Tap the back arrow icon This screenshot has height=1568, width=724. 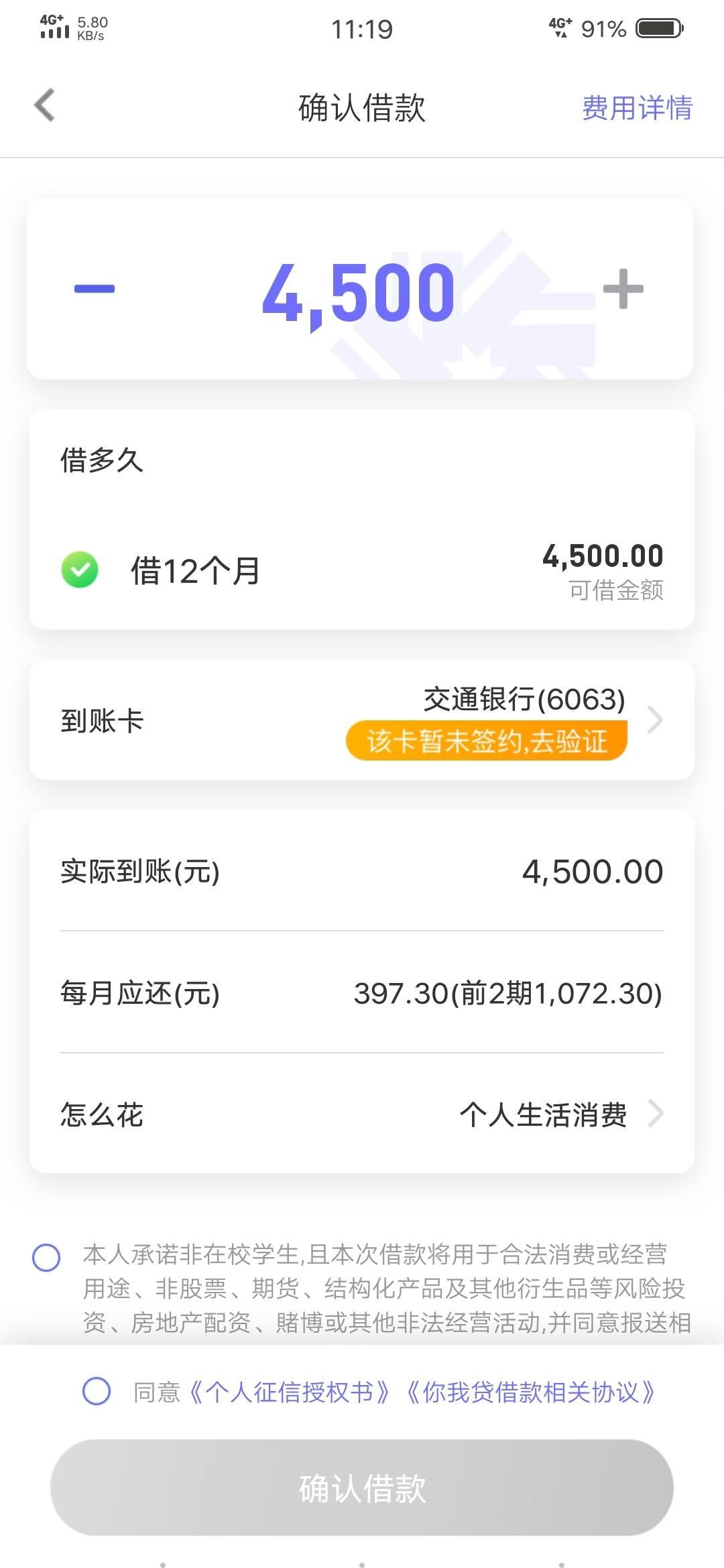(44, 106)
